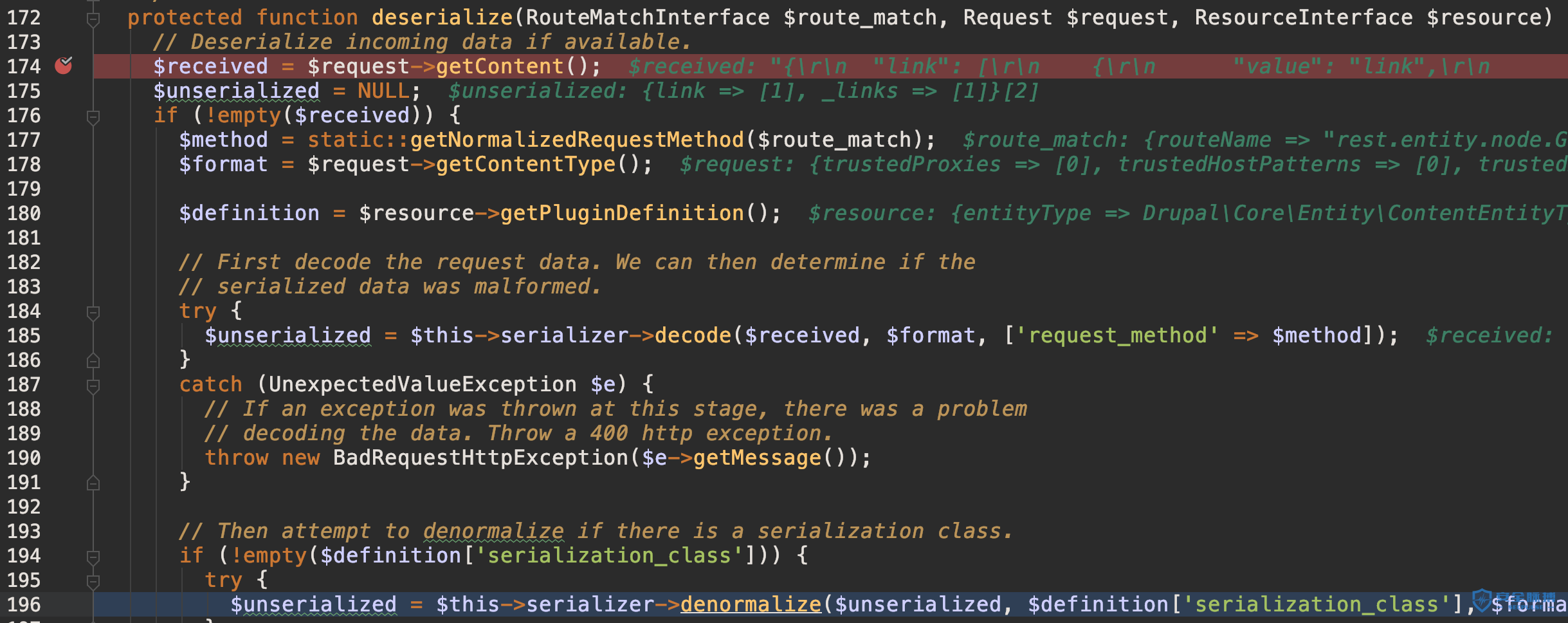Click the fold end marker on line 191
This screenshot has height=623, width=1568.
pyautogui.click(x=93, y=483)
